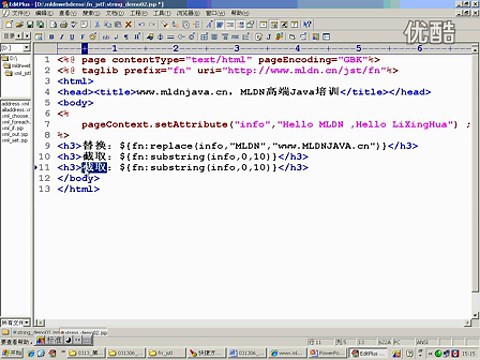Click the Undo arrow icon
This screenshot has height=360, width=480.
[x=141, y=24]
